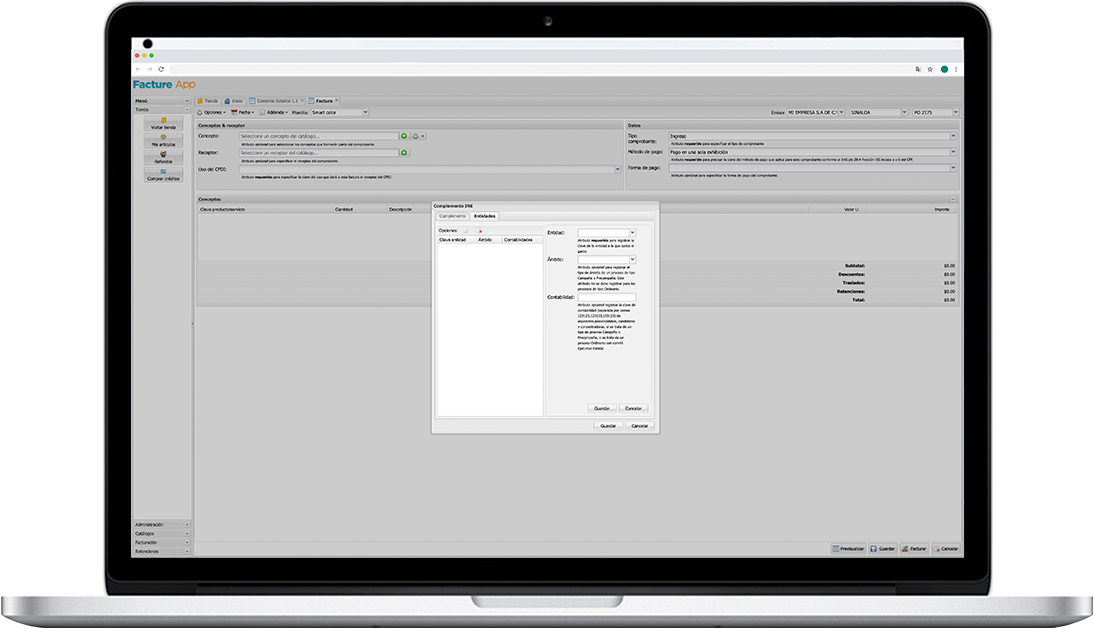Click green add button next to Concepto
This screenshot has width=1094, height=628.
[x=404, y=136]
